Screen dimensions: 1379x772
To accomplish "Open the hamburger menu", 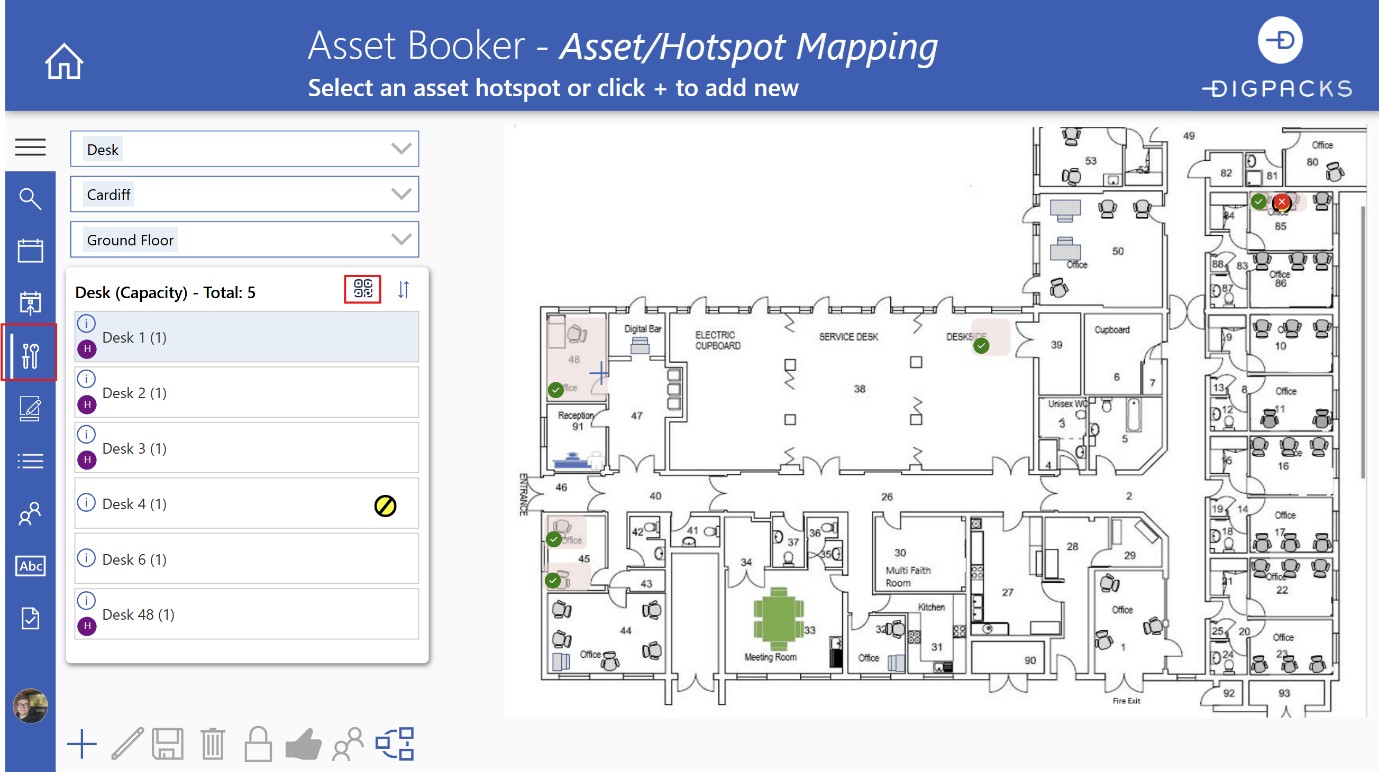I will click(x=30, y=148).
